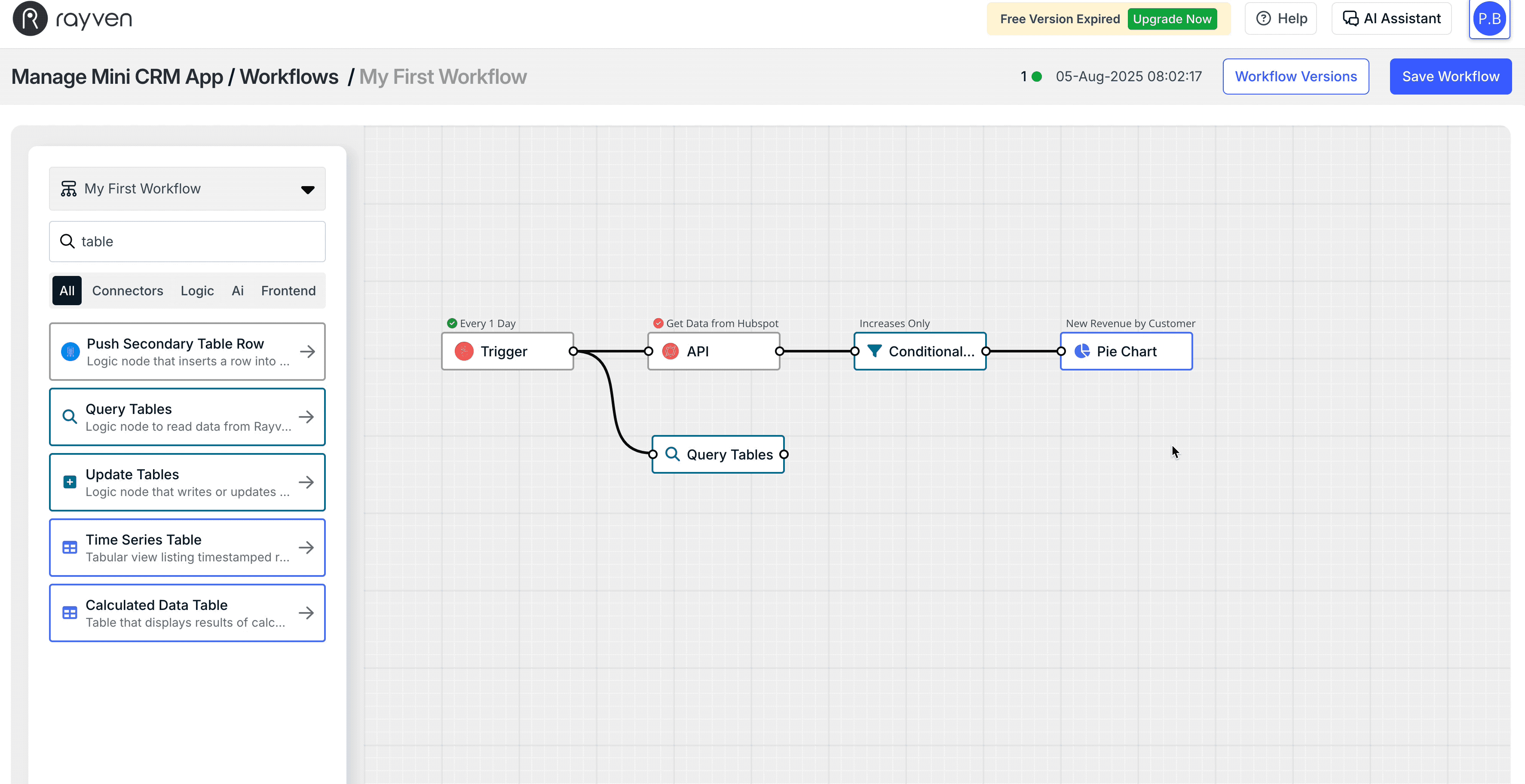Select the Conditional node on canvas
The width and height of the screenshot is (1525, 784).
(920, 351)
